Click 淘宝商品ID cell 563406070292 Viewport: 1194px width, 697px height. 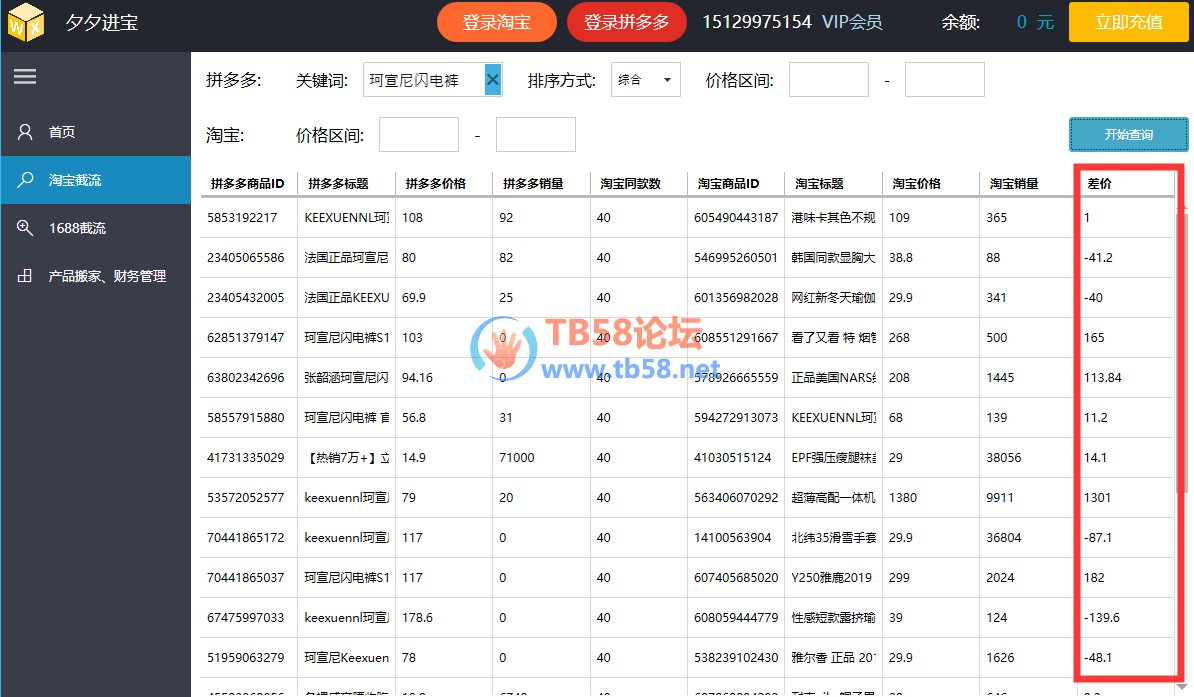736,497
